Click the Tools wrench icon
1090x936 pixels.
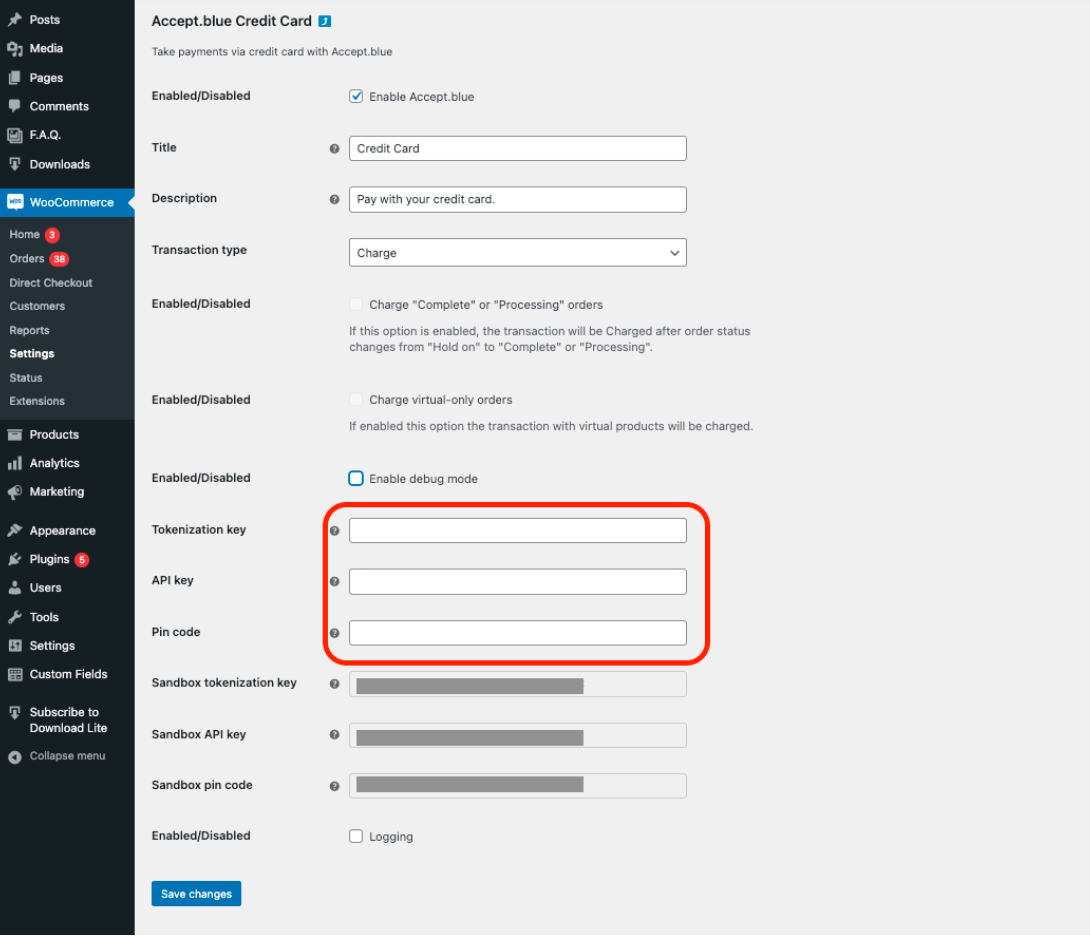(x=15, y=617)
